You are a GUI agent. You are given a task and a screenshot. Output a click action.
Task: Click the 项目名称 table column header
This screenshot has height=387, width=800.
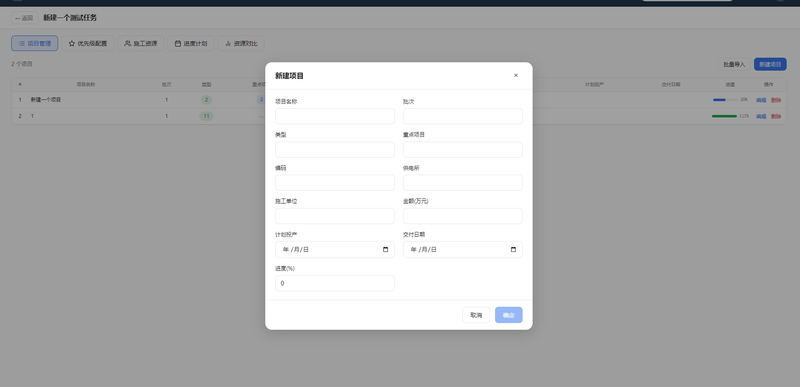pyautogui.click(x=86, y=85)
